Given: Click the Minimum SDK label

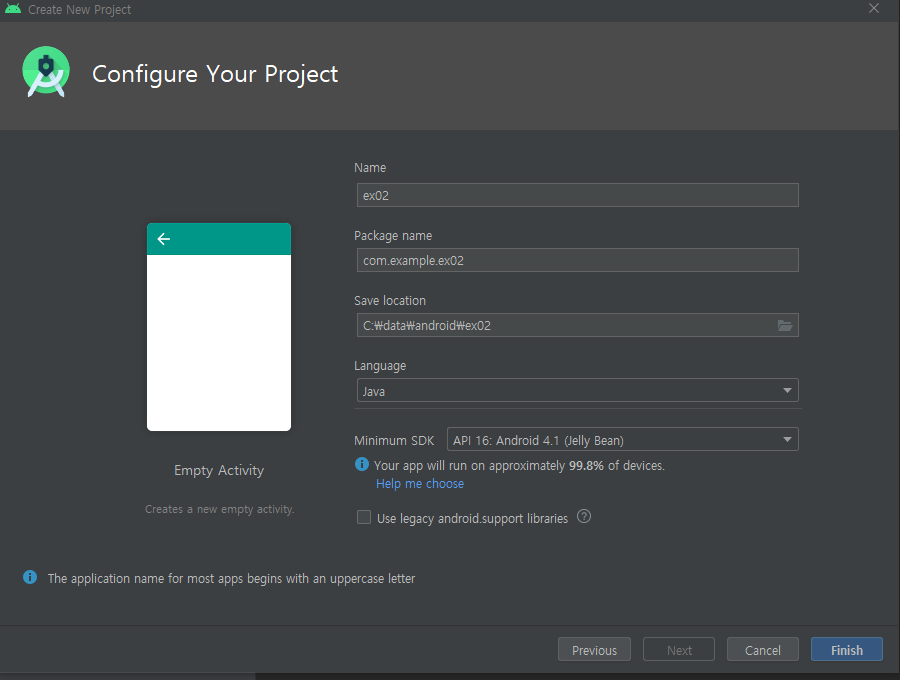Looking at the screenshot, I should pyautogui.click(x=394, y=441).
